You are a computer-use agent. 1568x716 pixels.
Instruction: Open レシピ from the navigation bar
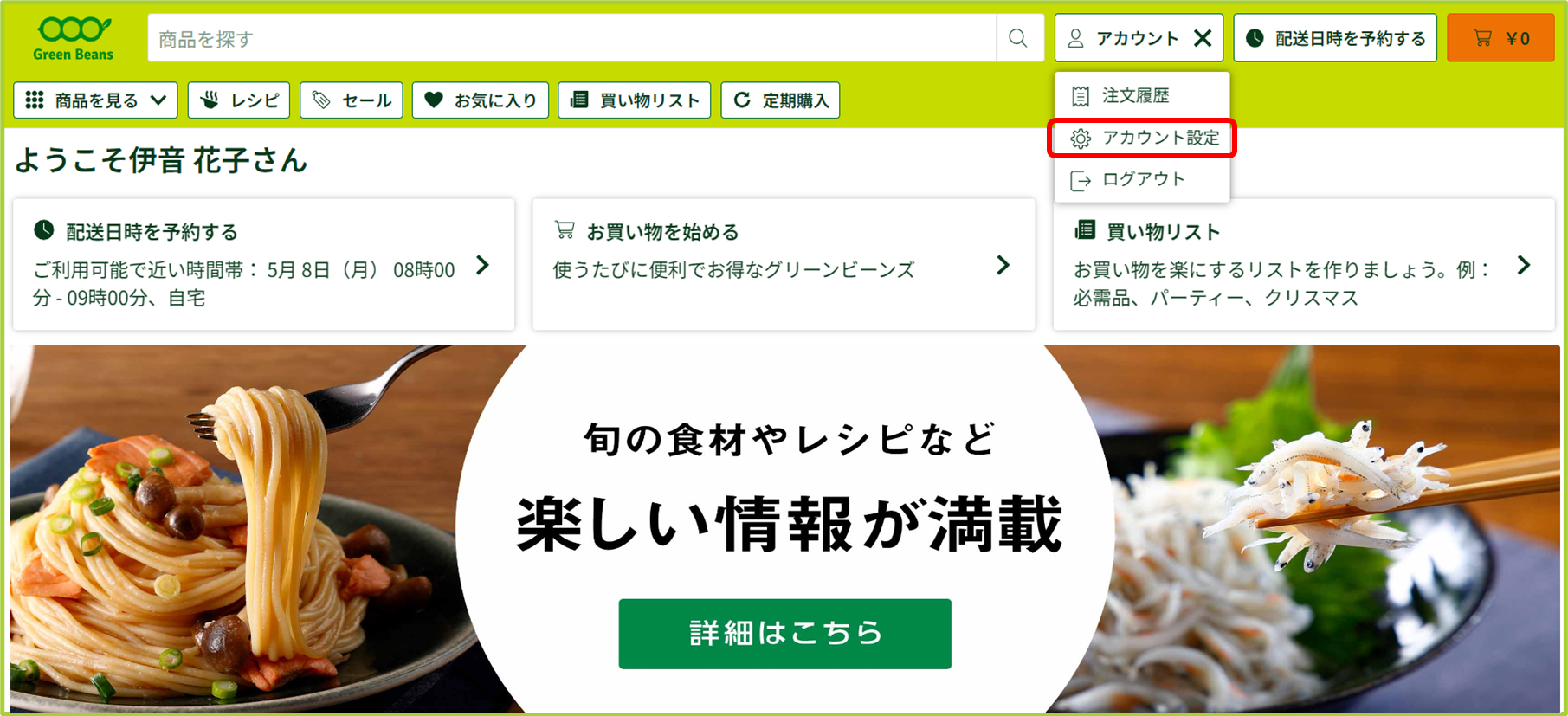click(x=239, y=100)
